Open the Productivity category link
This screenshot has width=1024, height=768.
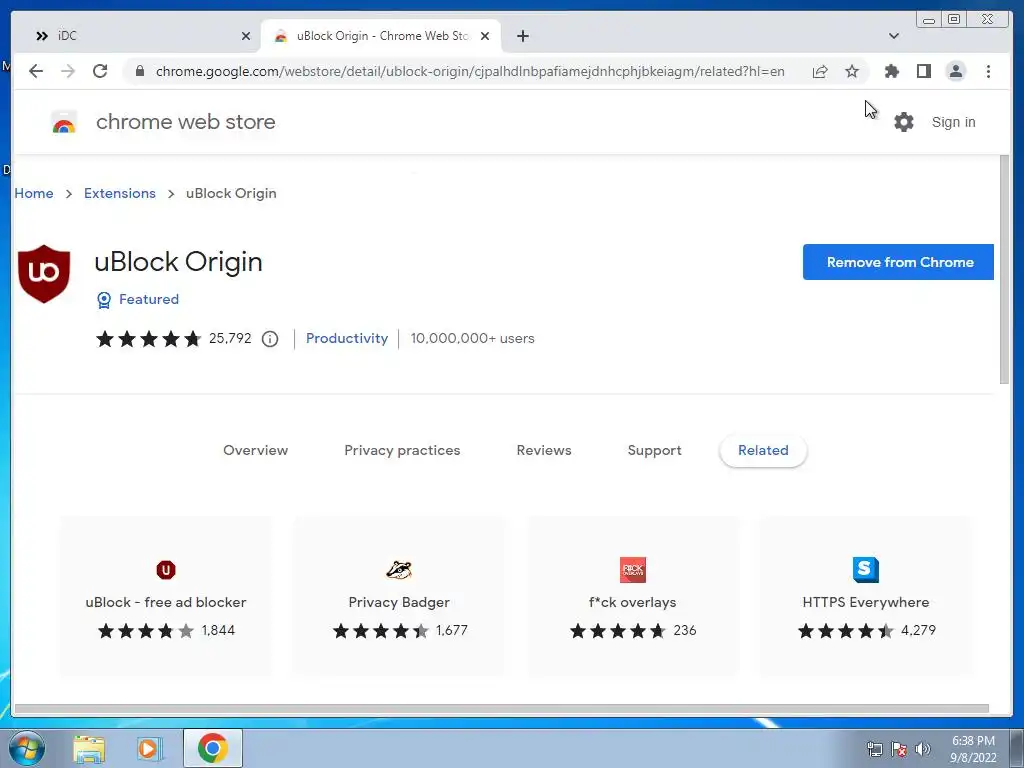point(347,338)
